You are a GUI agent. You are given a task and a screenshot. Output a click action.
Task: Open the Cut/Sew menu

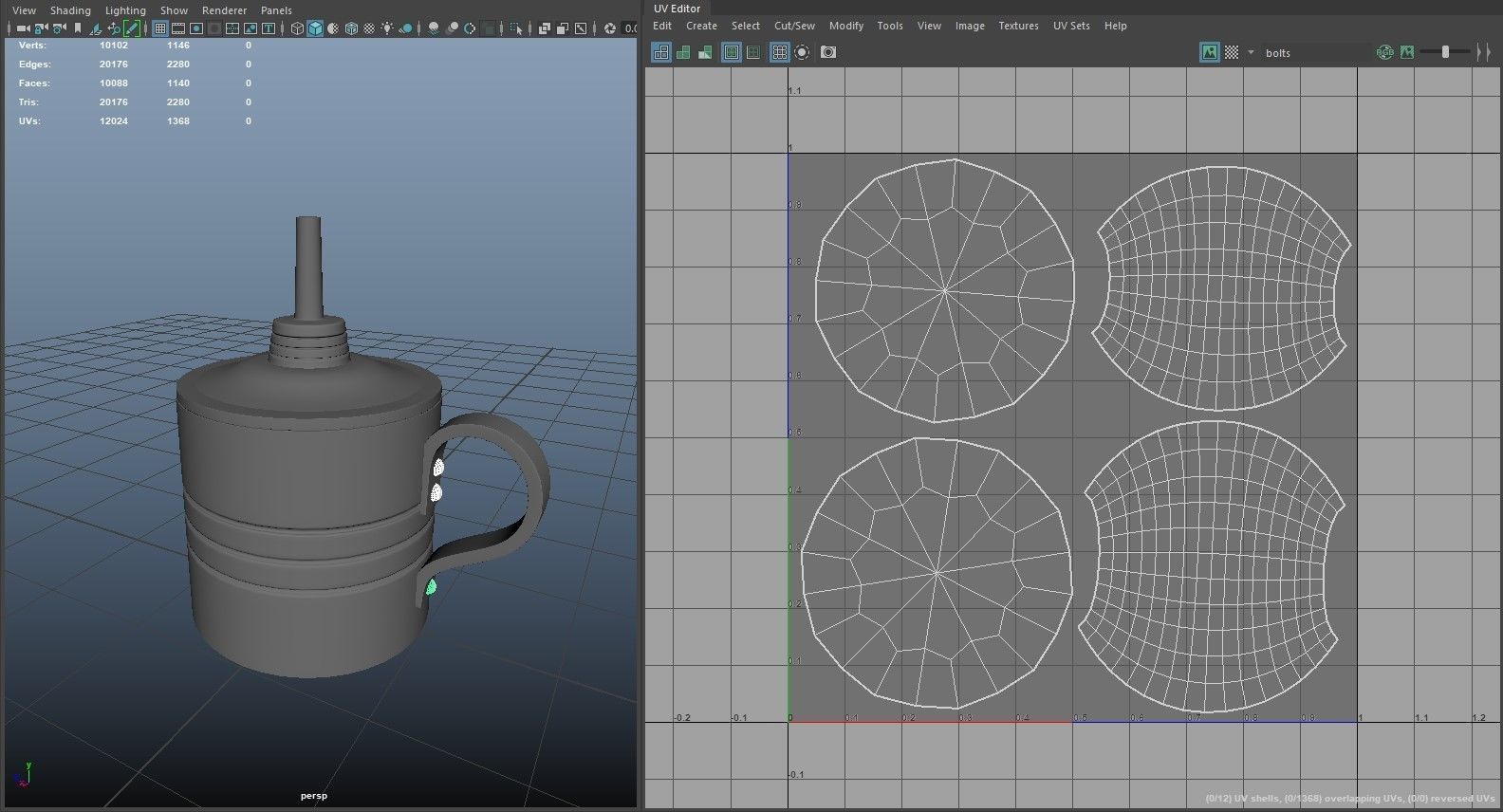[x=794, y=26]
